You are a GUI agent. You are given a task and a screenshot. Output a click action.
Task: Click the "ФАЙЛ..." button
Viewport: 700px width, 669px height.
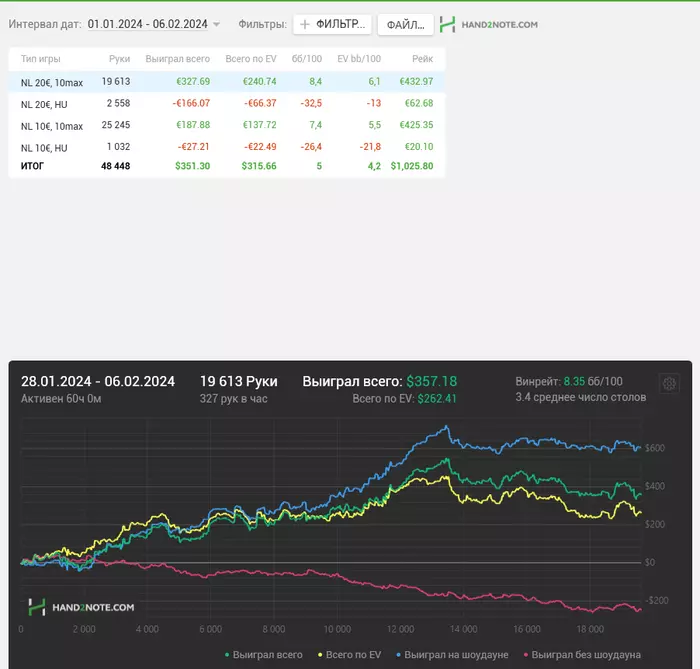pos(405,25)
